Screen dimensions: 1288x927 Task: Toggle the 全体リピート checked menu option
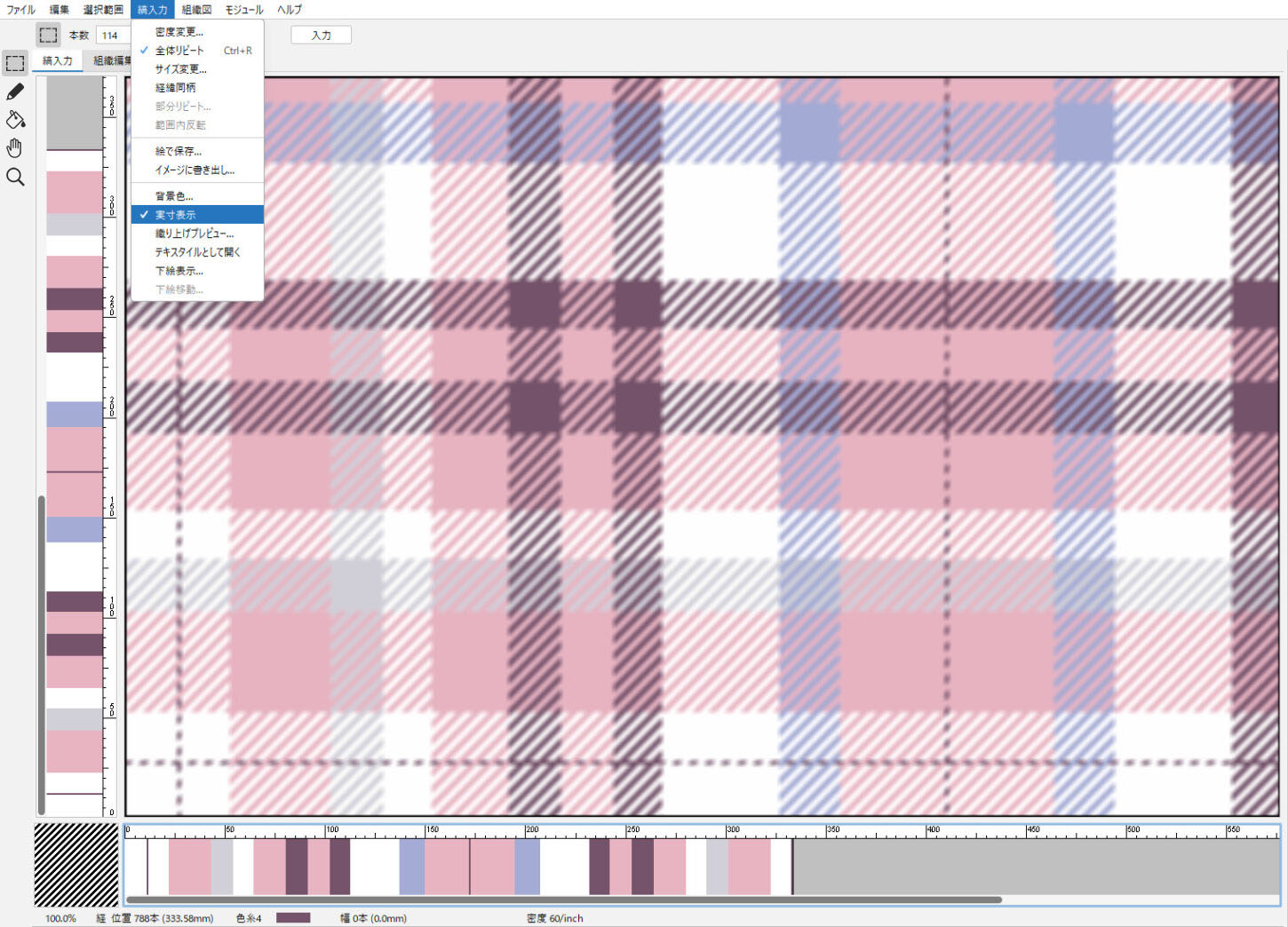179,51
